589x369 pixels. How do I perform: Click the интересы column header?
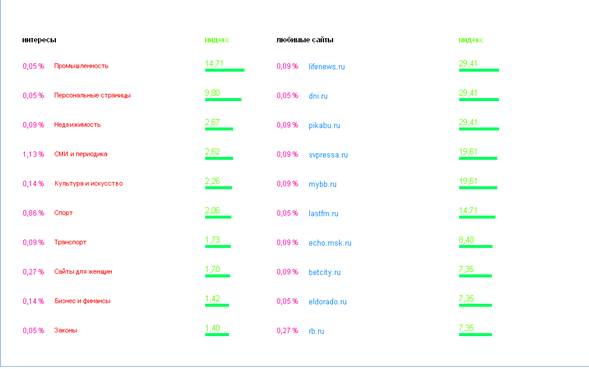[x=39, y=40]
